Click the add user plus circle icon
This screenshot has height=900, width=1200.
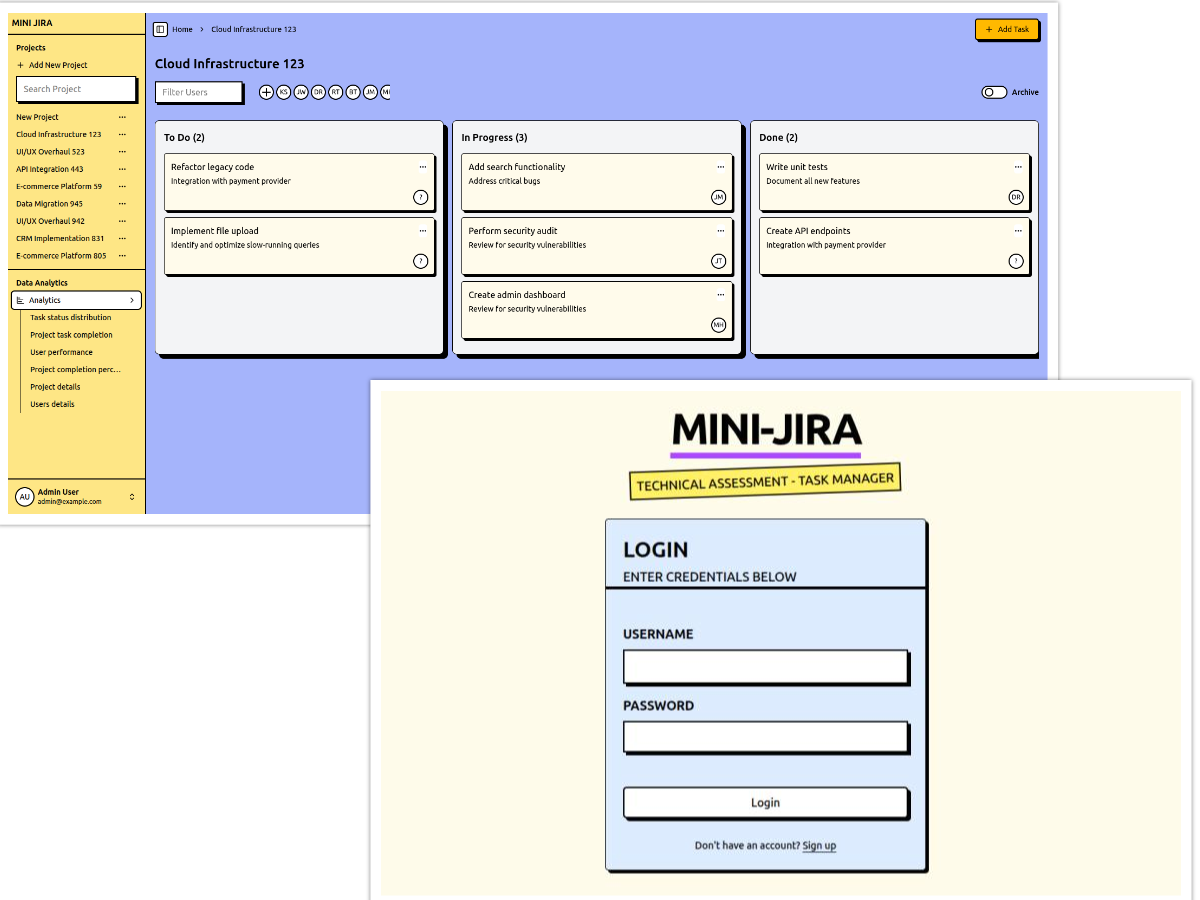coord(266,91)
